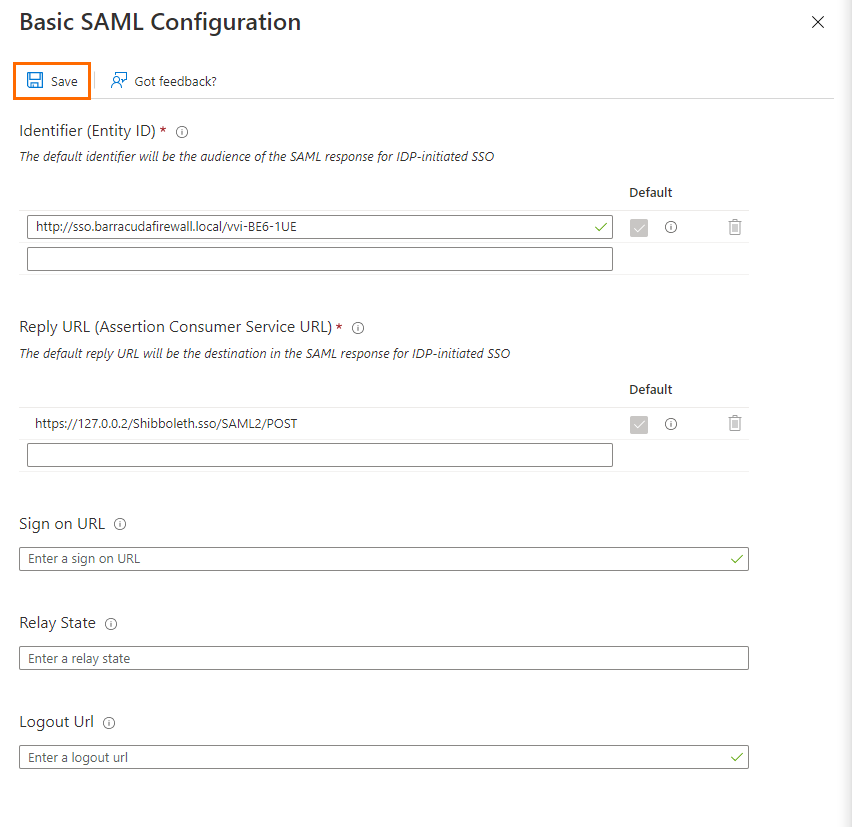Click the info icon beside Reply URL label

[x=358, y=328]
